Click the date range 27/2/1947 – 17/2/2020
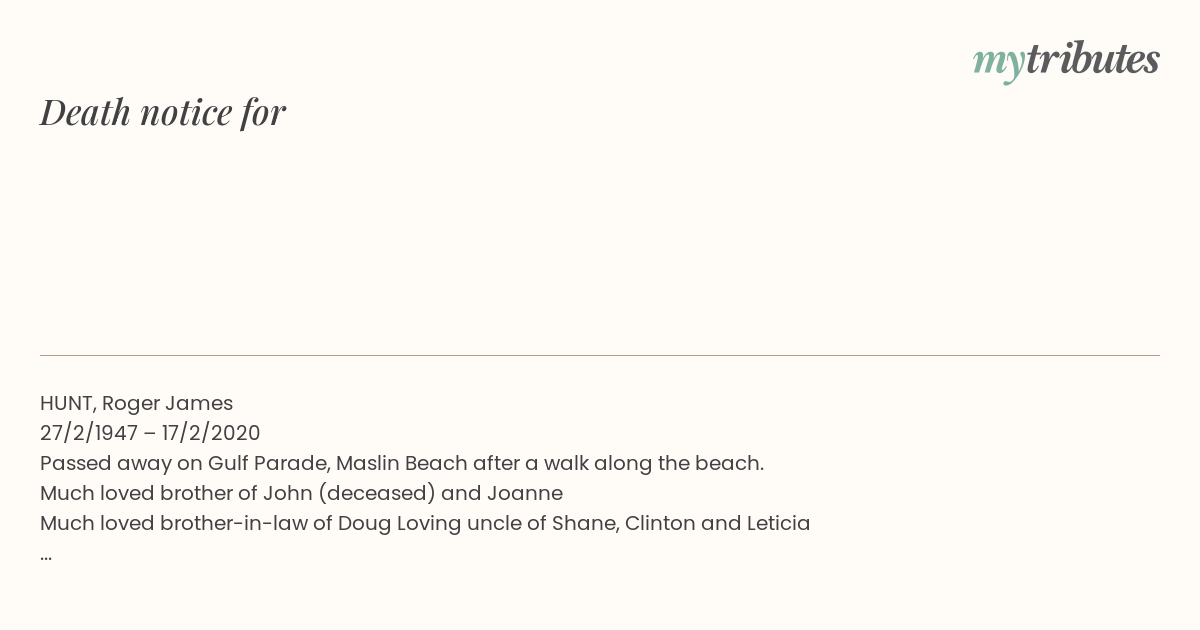 pos(150,433)
